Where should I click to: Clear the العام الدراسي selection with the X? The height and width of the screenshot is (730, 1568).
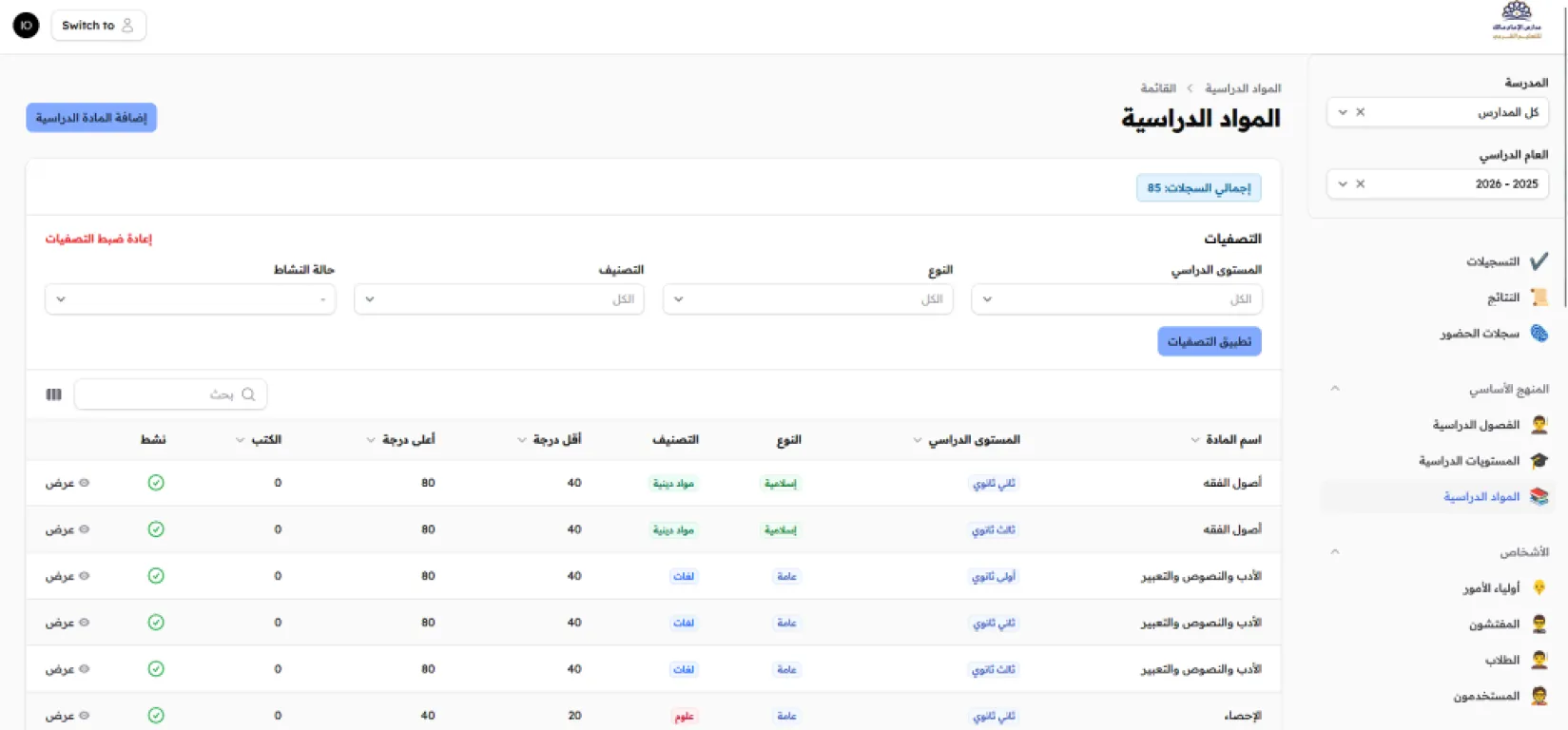tap(1360, 183)
